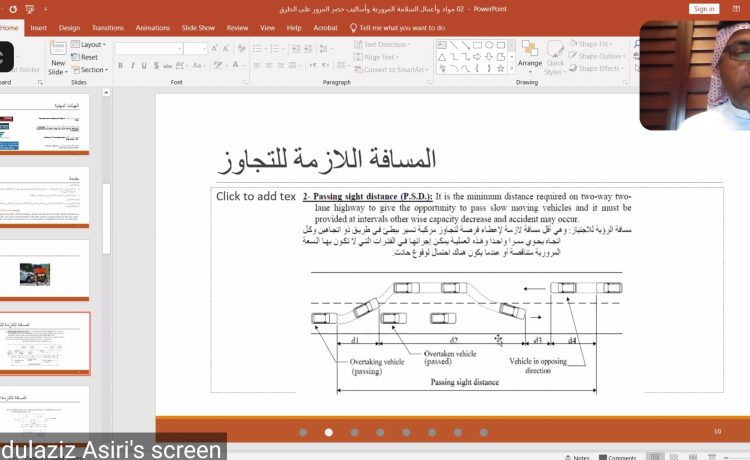Open the Animations tab
Image resolution: width=750 pixels, height=460 pixels.
click(153, 28)
